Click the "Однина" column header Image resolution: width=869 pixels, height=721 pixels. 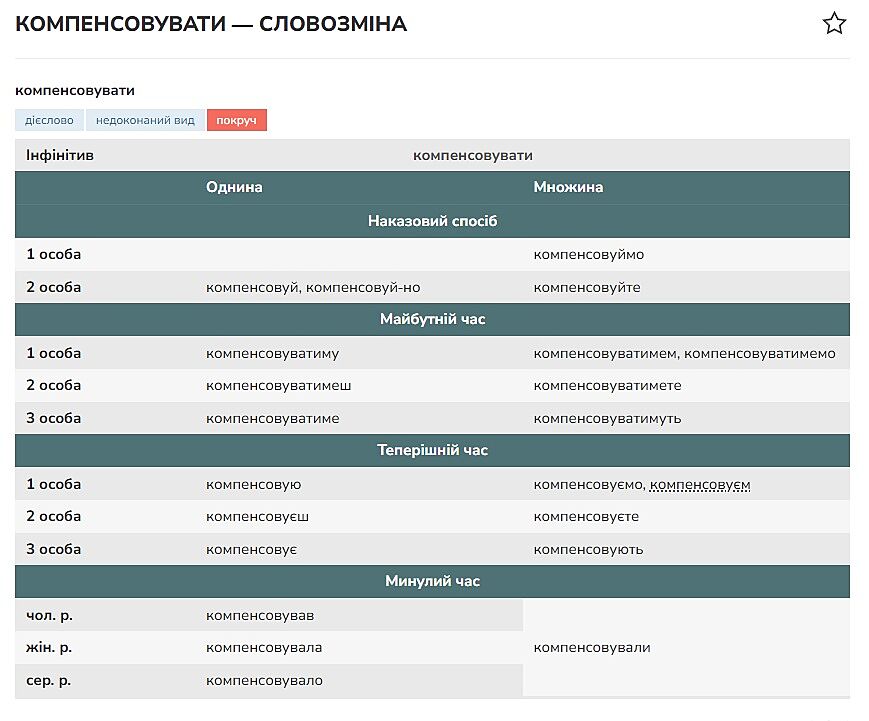pyautogui.click(x=234, y=188)
